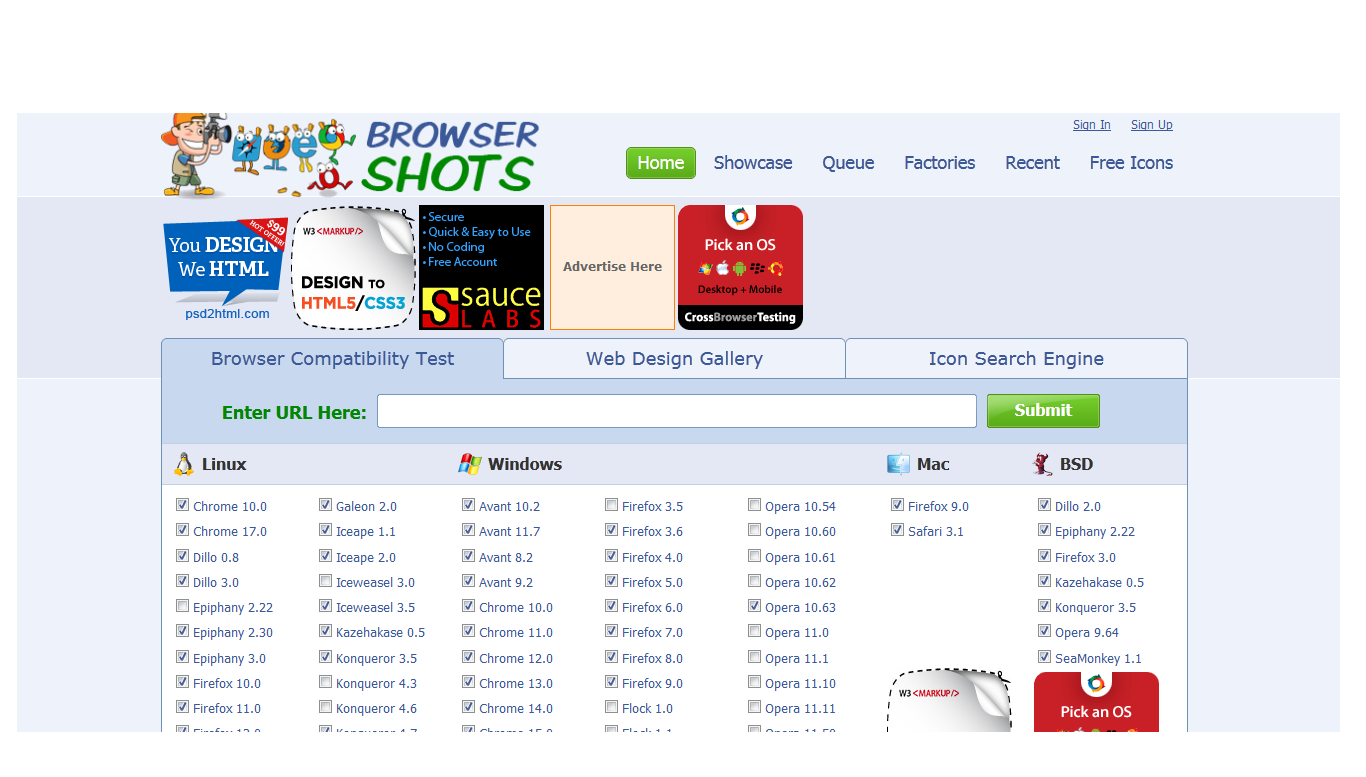Click the W3 Markup Design to HTML5/CSS3 badge
Image resolution: width=1366 pixels, height=777 pixels.
[x=353, y=267]
